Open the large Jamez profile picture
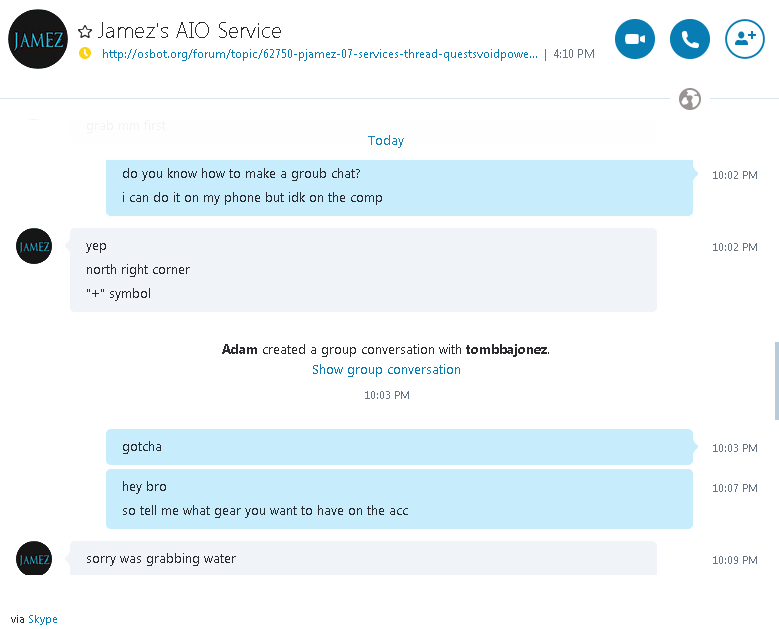The image size is (779, 629). pos(38,39)
